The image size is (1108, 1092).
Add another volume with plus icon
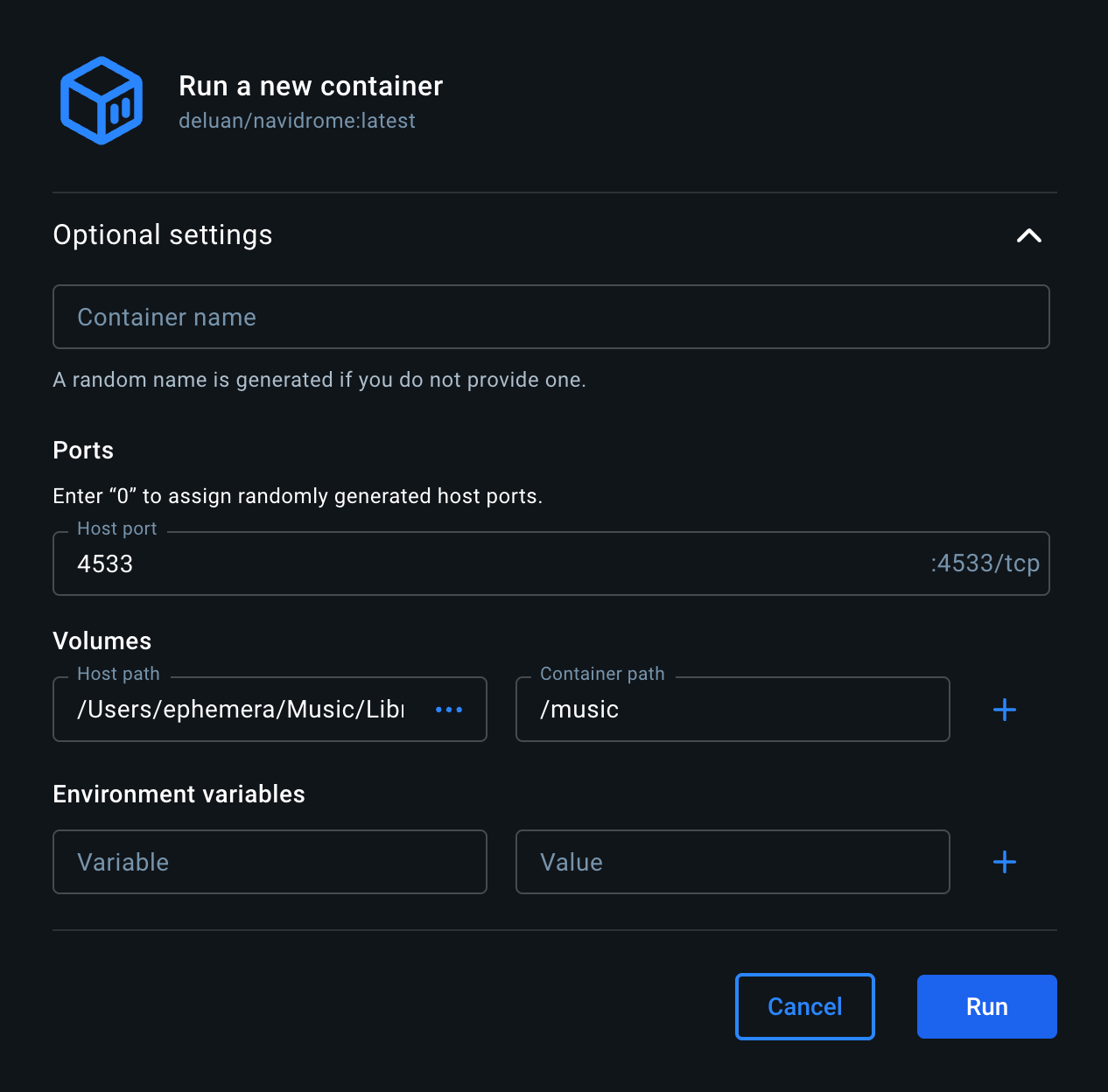click(x=1005, y=710)
